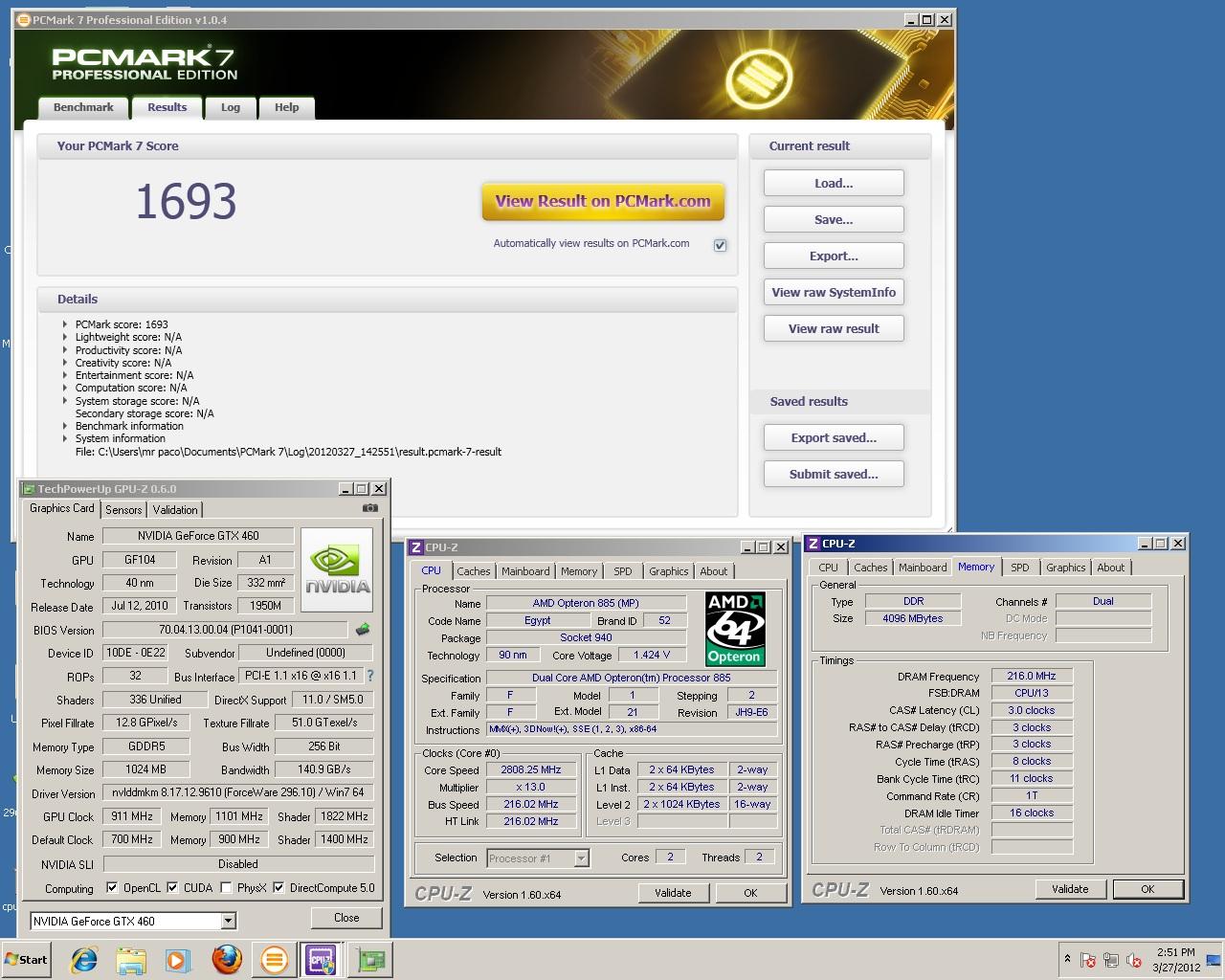Toggle the CUDA checkbox in GPU-Z
The height and width of the screenshot is (980, 1225).
tap(172, 887)
